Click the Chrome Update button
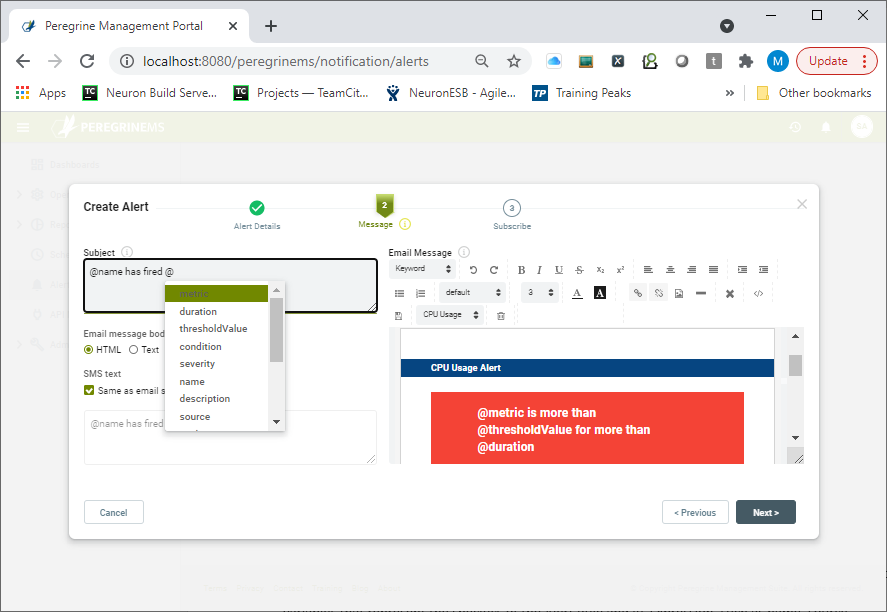 click(x=836, y=61)
